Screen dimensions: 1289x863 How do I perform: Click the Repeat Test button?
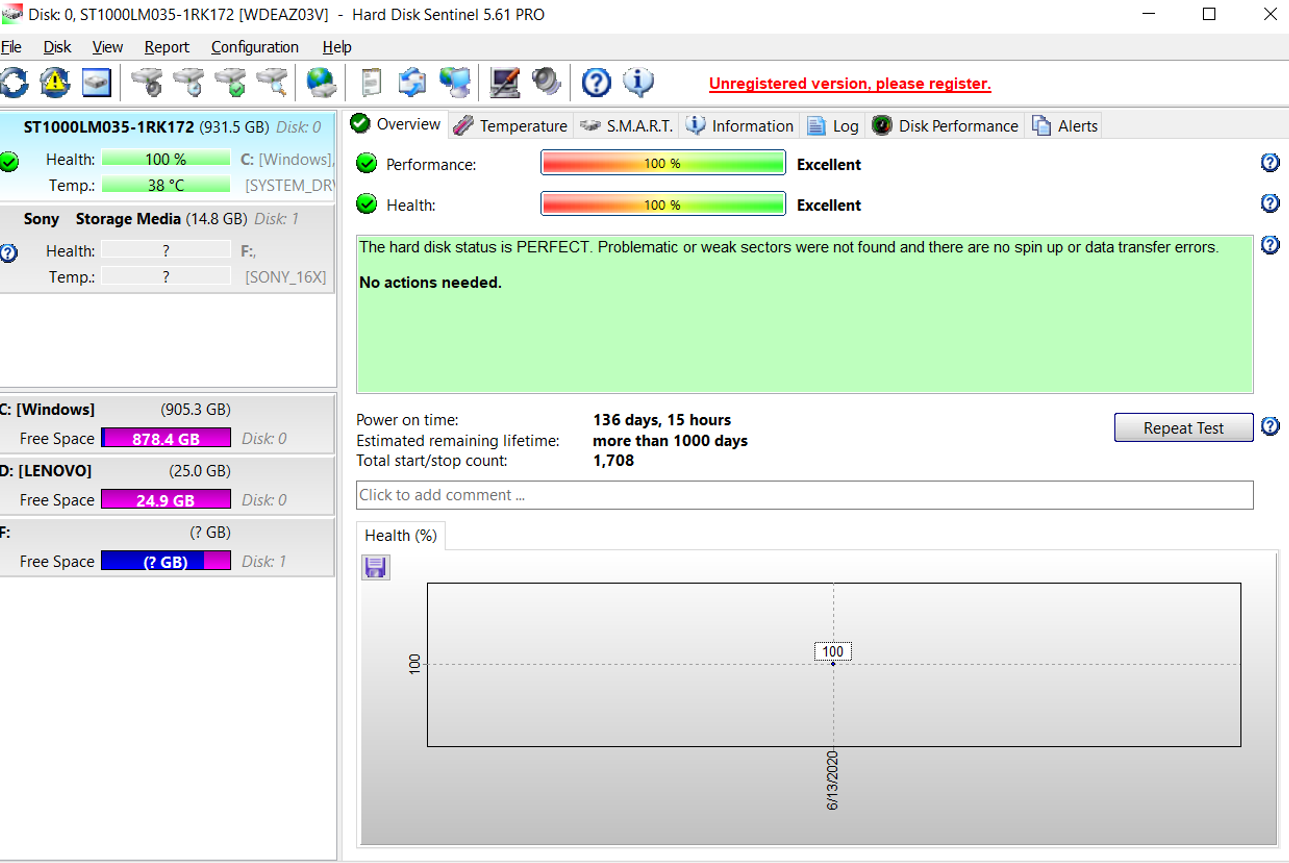1183,428
